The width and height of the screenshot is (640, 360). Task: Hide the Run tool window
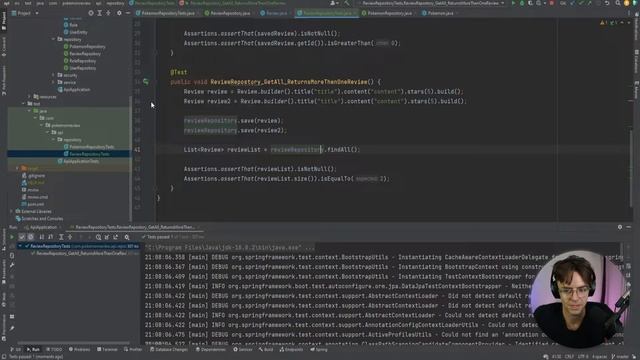coord(629,227)
